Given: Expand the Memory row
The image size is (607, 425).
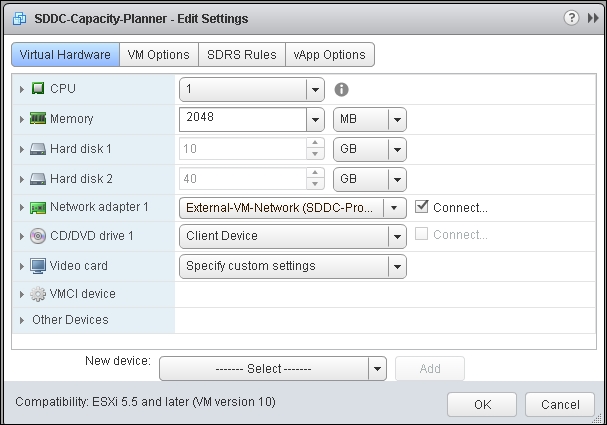Looking at the screenshot, I should click(x=22, y=119).
